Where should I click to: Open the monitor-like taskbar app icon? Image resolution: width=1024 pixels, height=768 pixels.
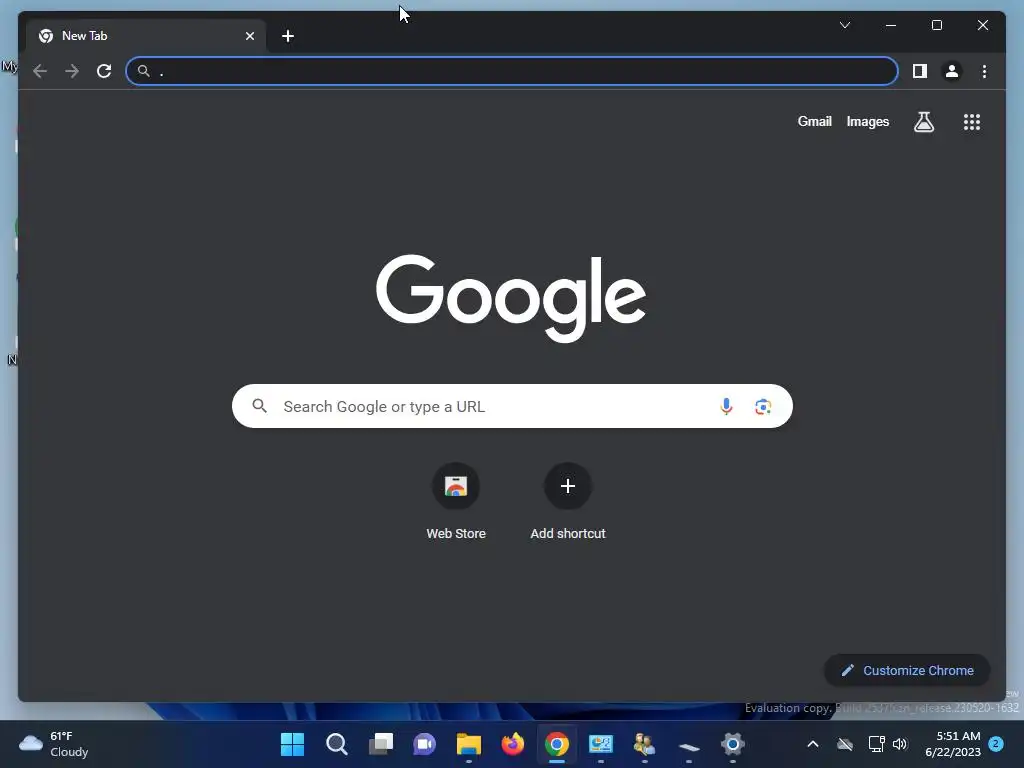pos(601,744)
